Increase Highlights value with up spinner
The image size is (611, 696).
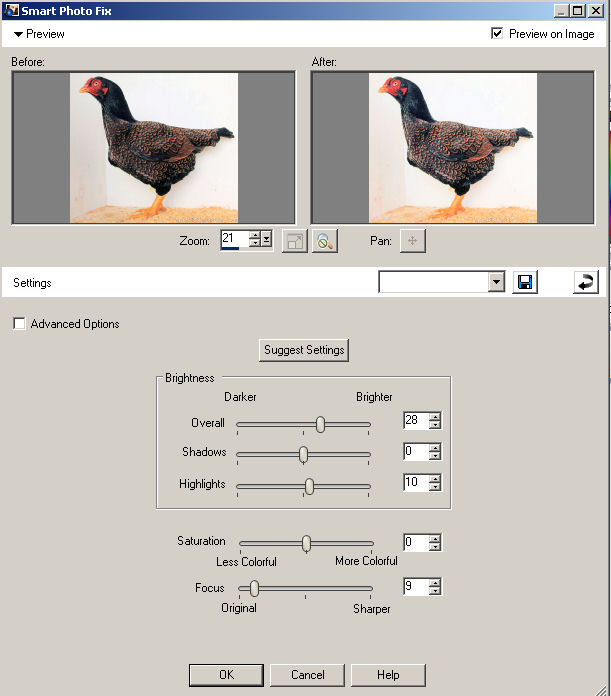pos(435,478)
